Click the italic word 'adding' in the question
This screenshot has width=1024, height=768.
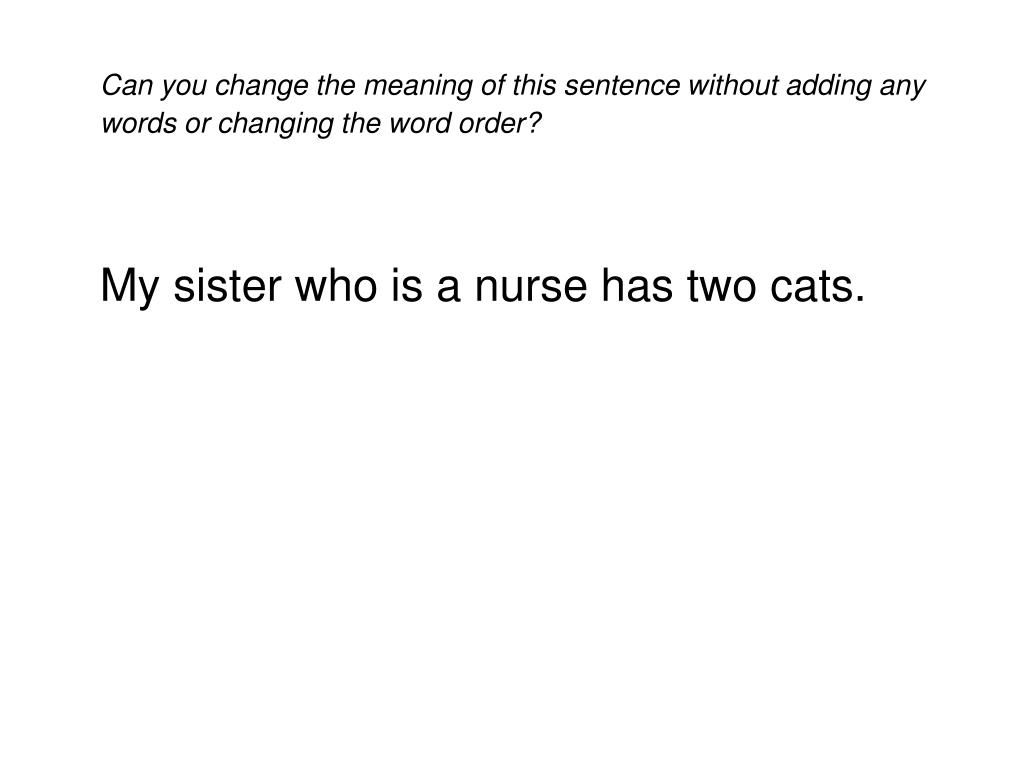828,87
